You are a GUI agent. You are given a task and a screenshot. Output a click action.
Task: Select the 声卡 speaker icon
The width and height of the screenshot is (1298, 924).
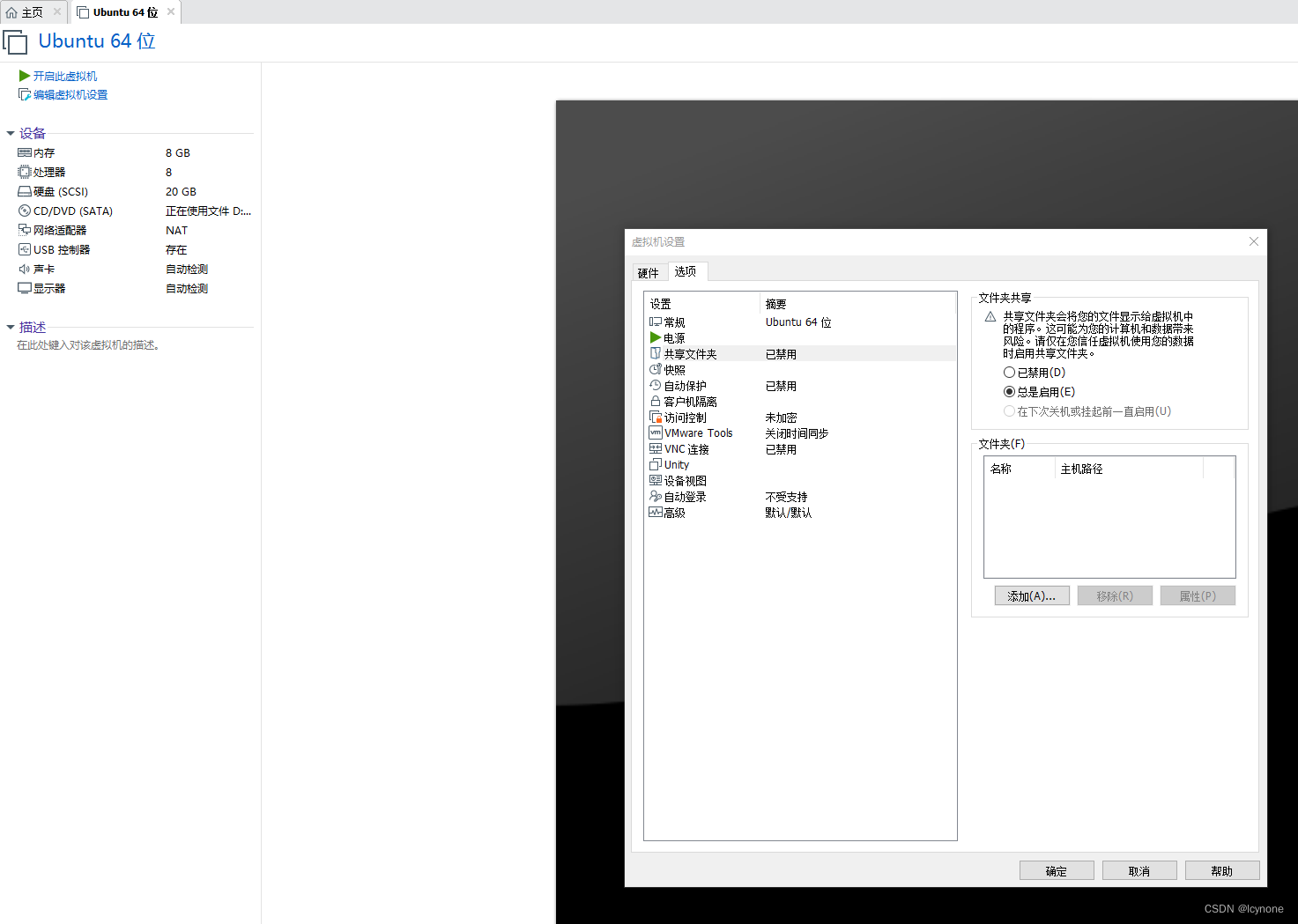pyautogui.click(x=25, y=269)
